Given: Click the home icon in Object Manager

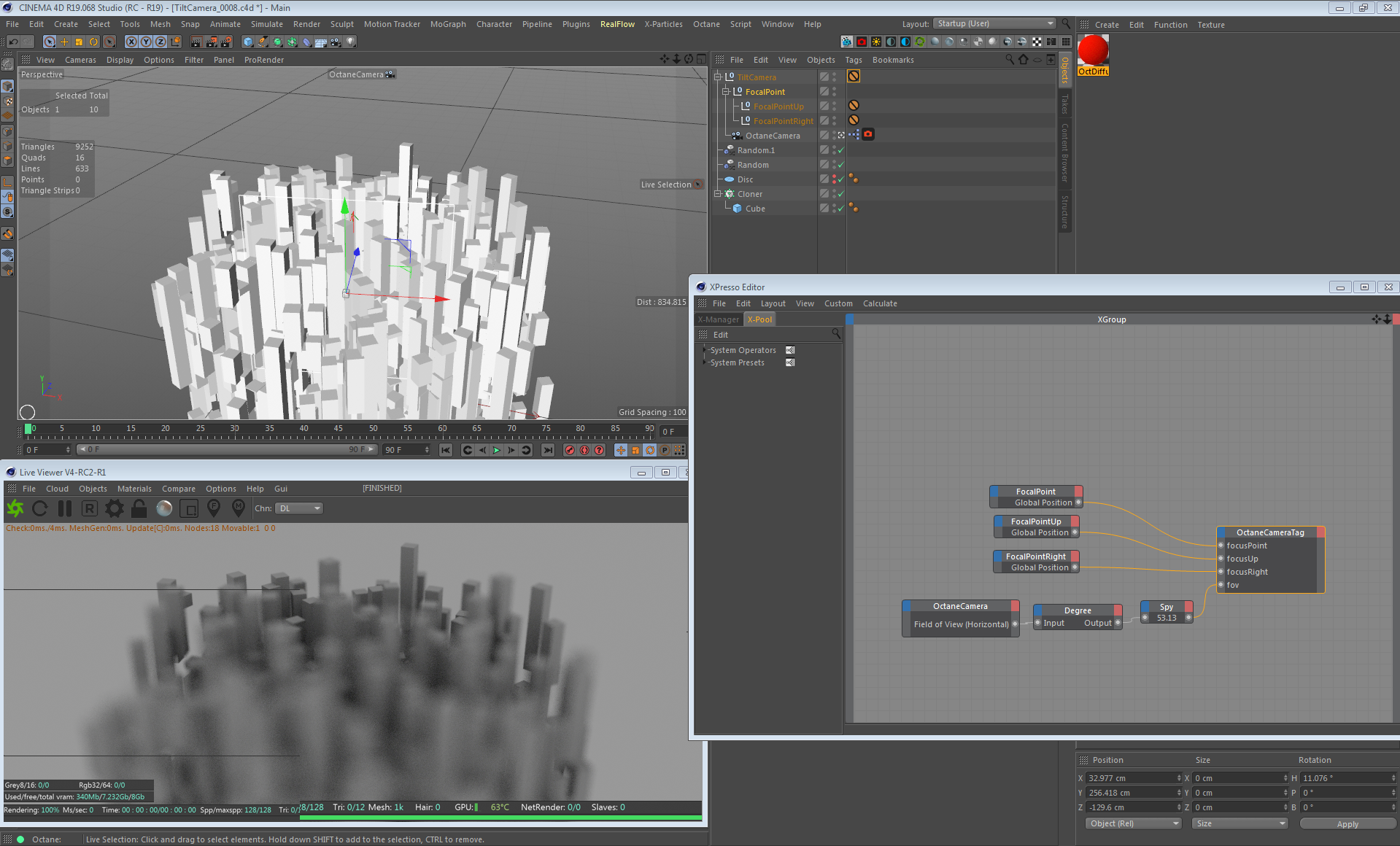Looking at the screenshot, I should 1023,59.
